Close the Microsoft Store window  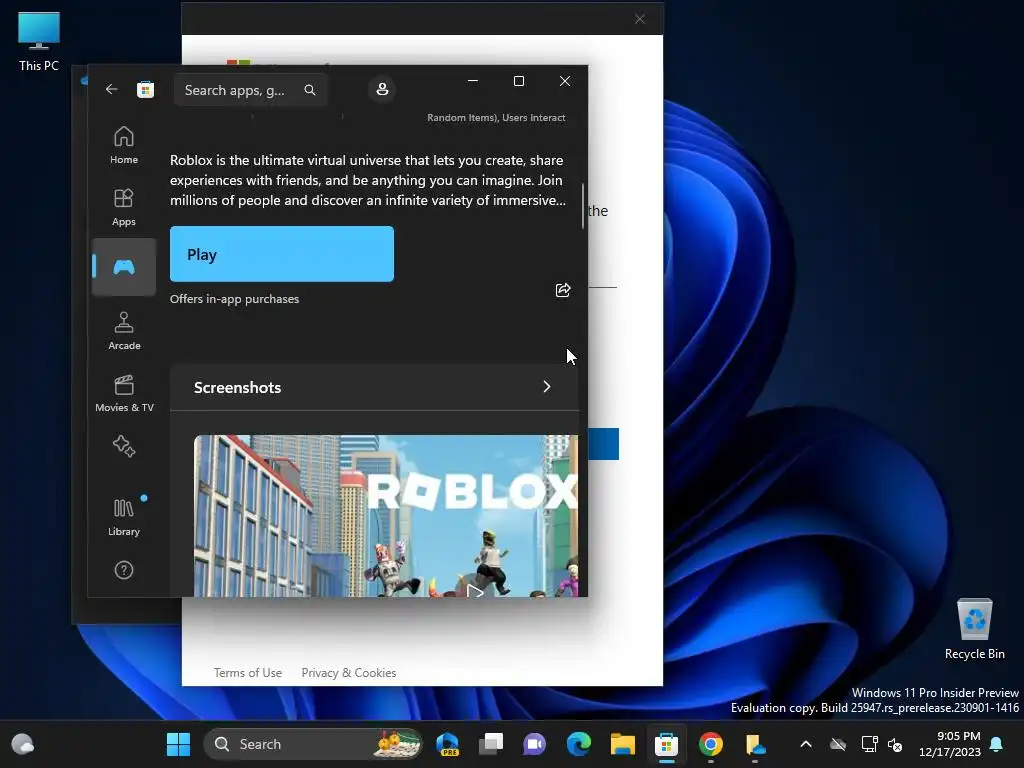click(x=565, y=80)
